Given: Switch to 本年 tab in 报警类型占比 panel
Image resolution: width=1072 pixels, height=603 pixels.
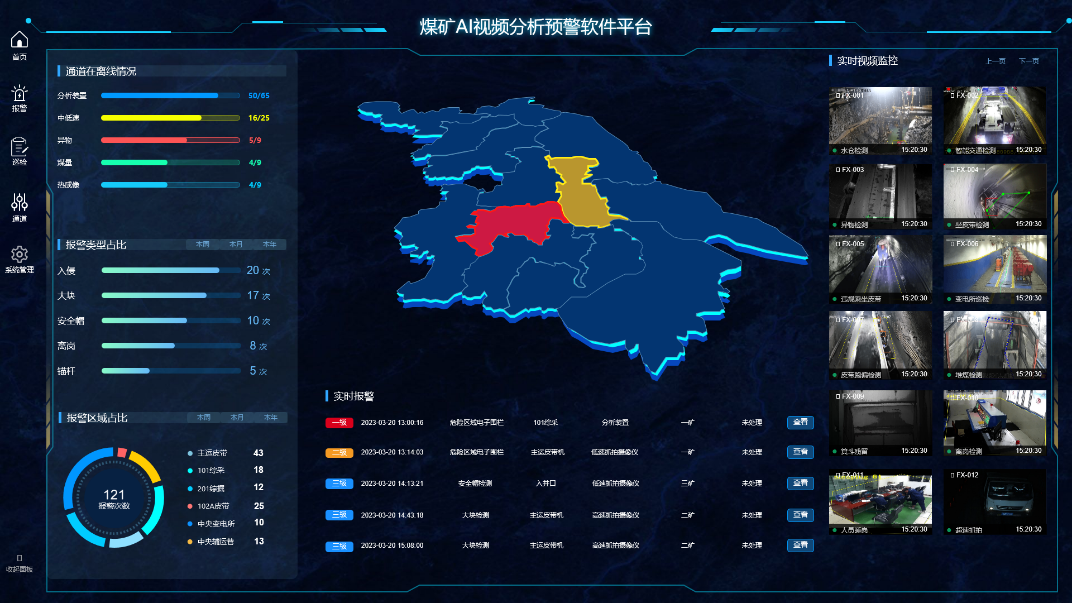Looking at the screenshot, I should [272, 243].
